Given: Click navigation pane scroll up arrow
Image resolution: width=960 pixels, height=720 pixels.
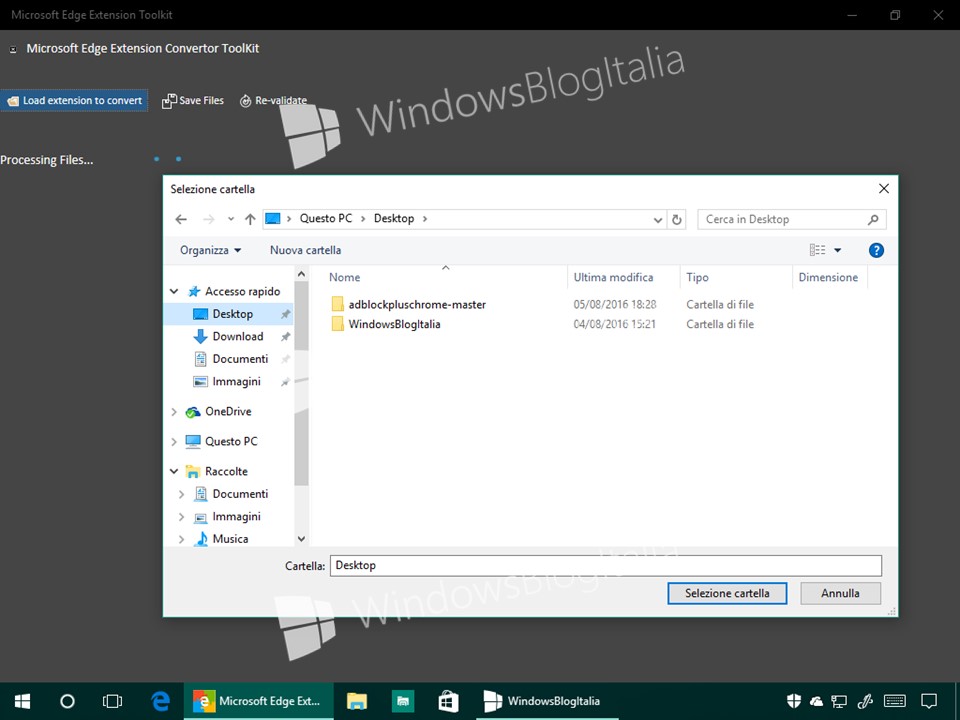Looking at the screenshot, I should pyautogui.click(x=301, y=274).
